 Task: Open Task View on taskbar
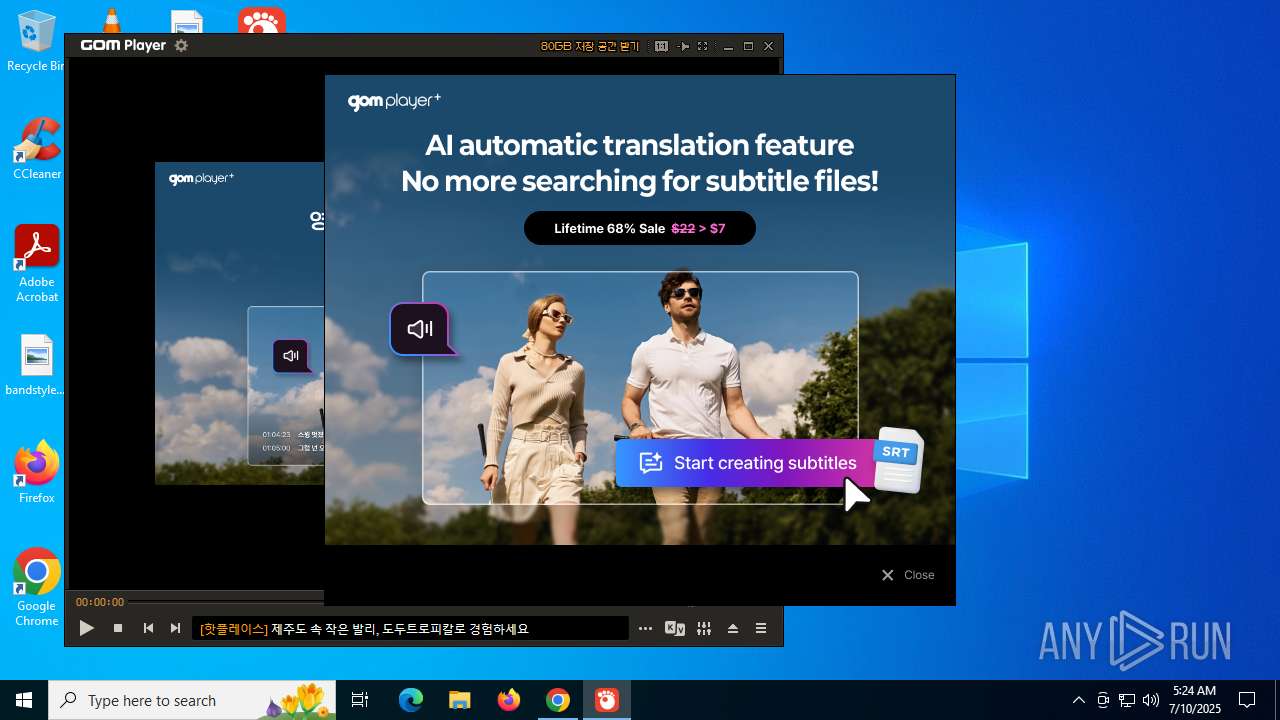[x=360, y=700]
